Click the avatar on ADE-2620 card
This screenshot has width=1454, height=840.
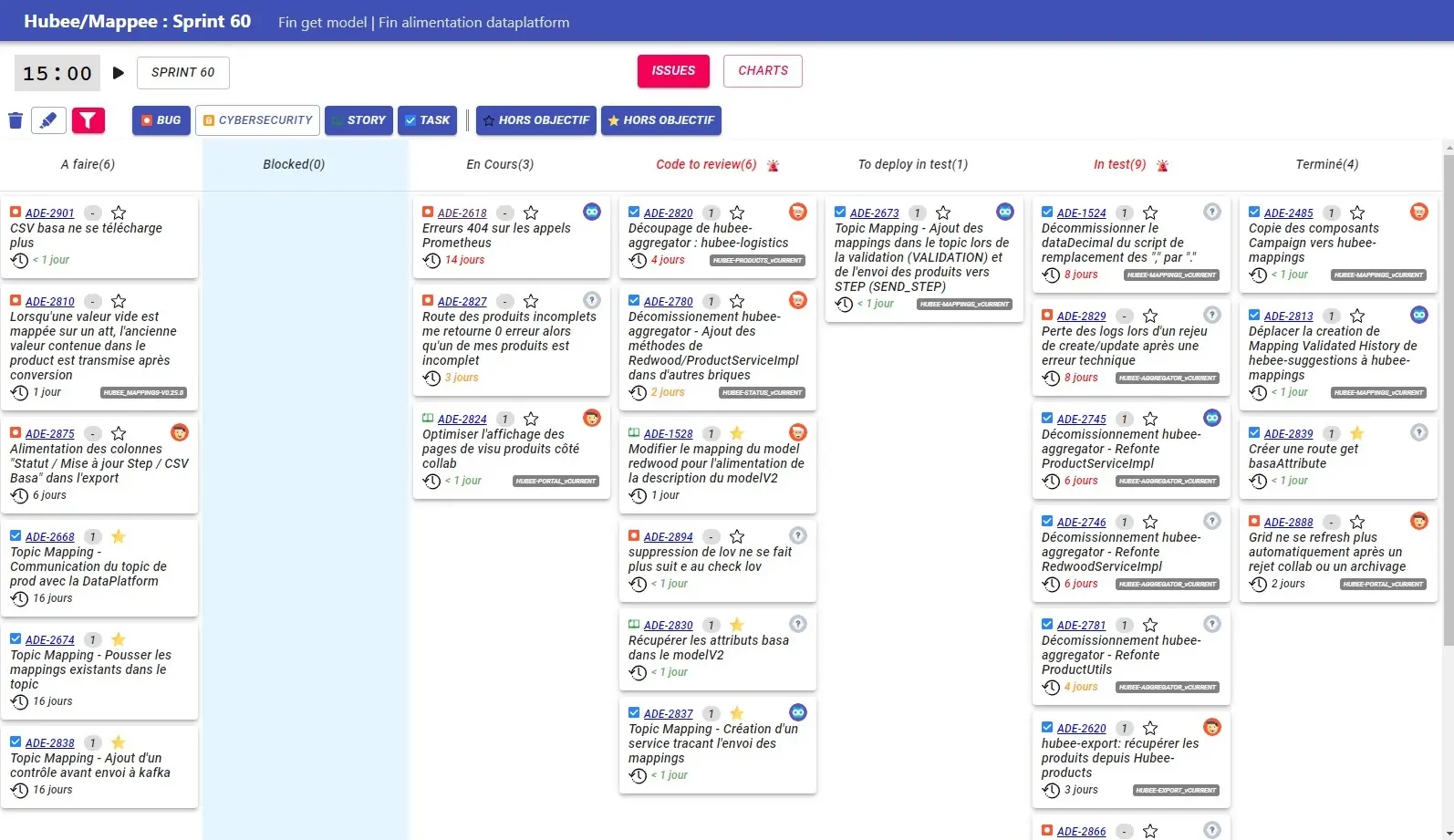click(x=1212, y=727)
